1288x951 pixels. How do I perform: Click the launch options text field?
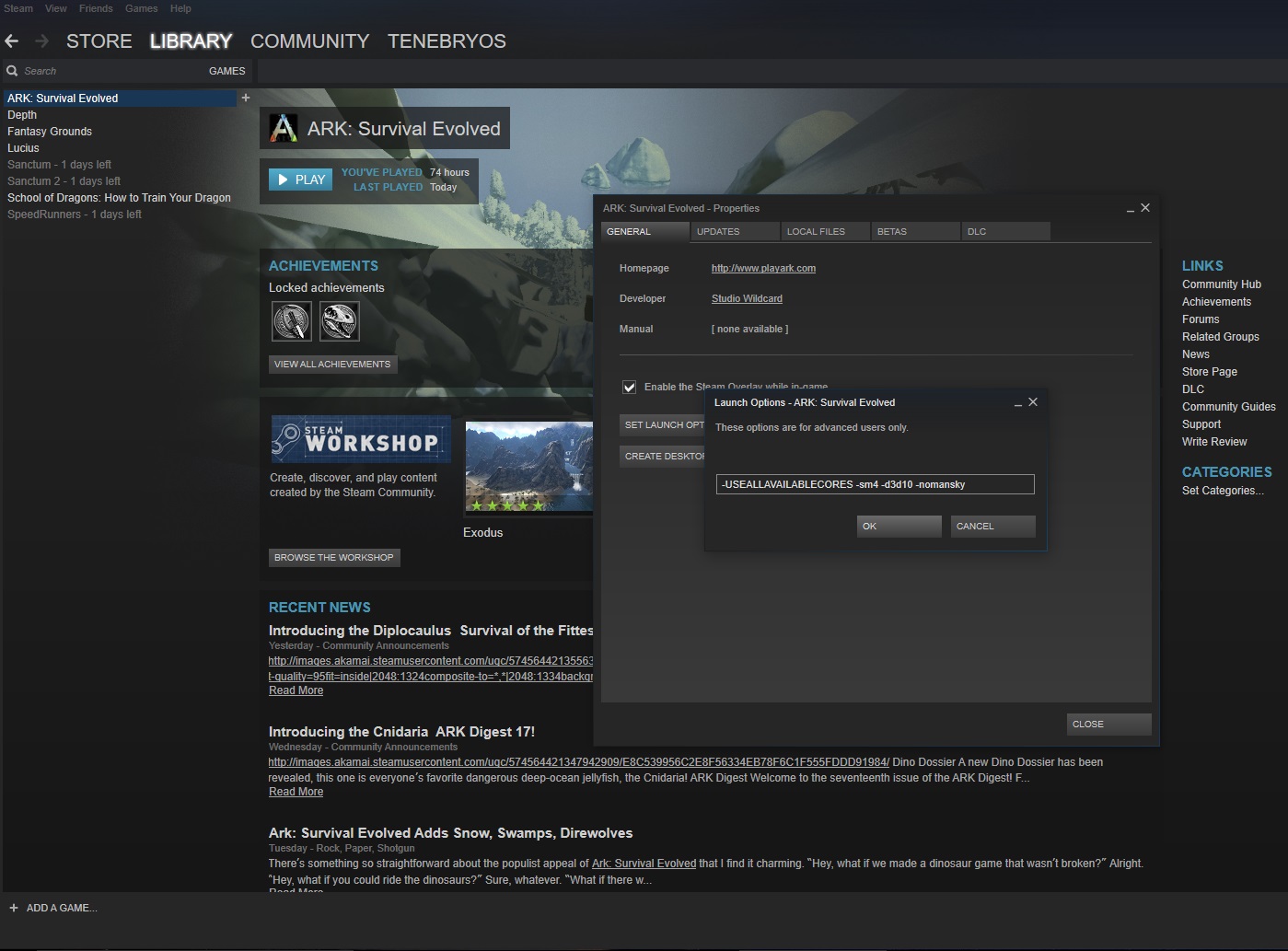876,484
